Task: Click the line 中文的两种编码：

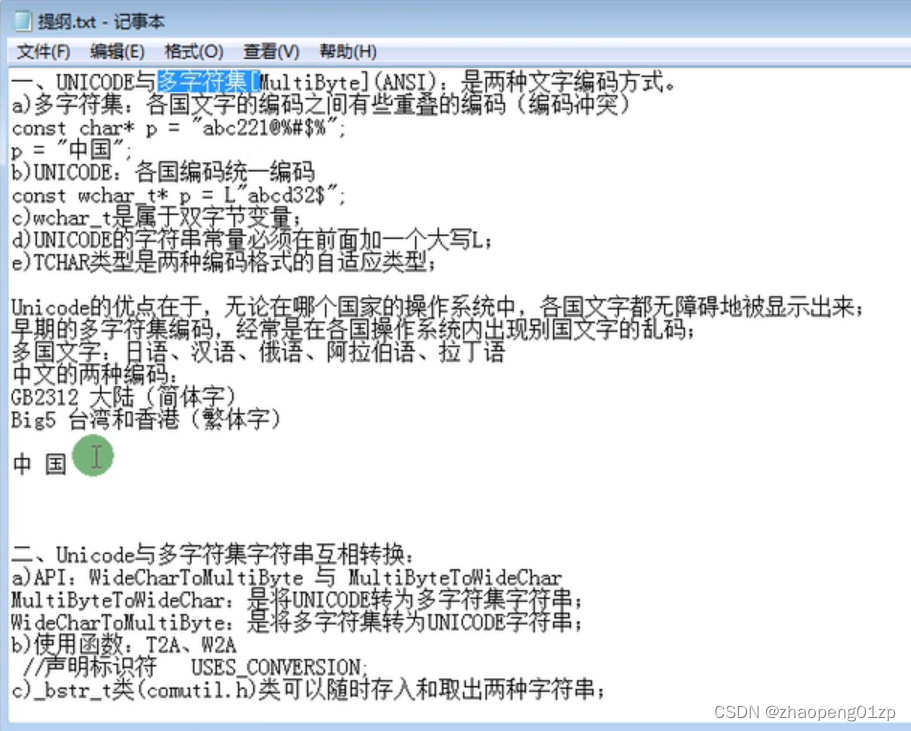Action: (x=95, y=374)
